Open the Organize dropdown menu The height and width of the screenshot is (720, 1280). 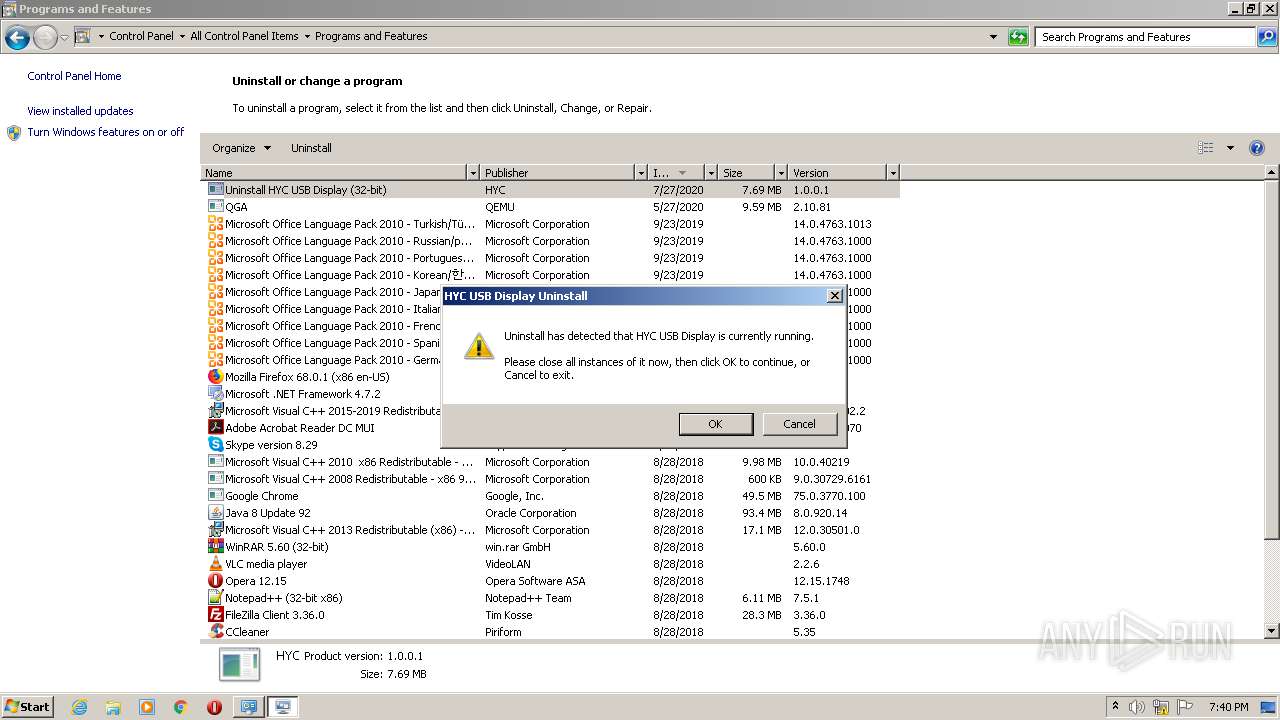click(241, 148)
